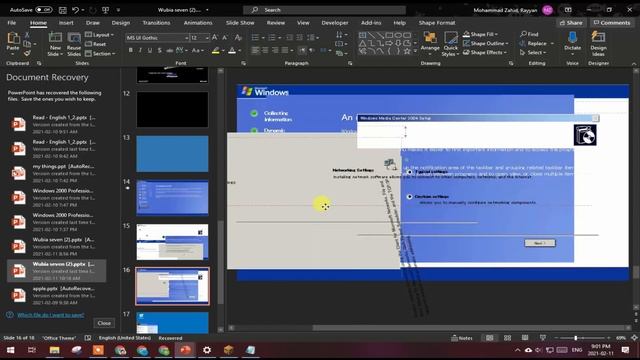Toggle the Notes pane
640x360 pixels.
coord(462,338)
